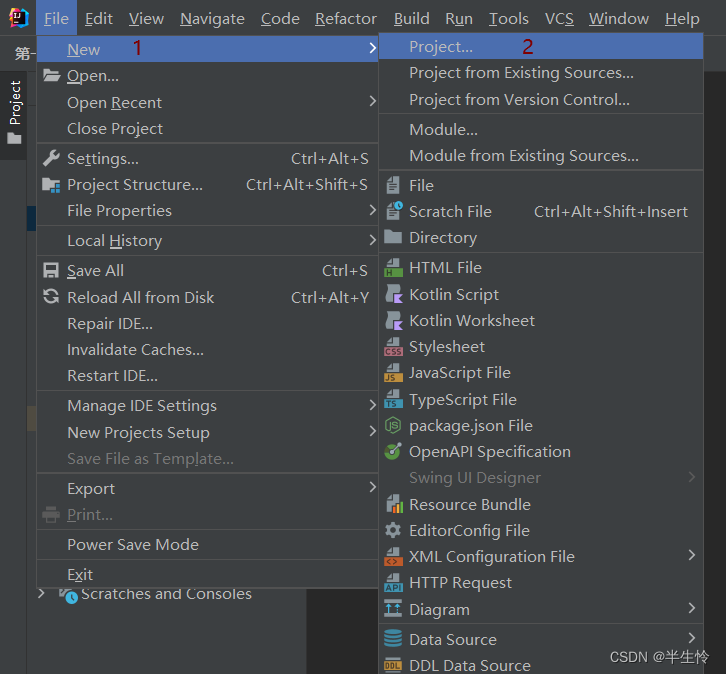Click the Scratch File clock icon
This screenshot has width=726, height=674.
point(394,211)
